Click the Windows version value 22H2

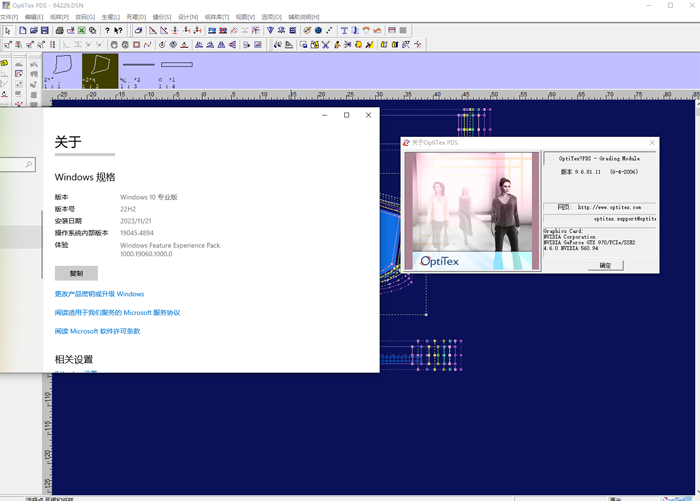tap(128, 209)
